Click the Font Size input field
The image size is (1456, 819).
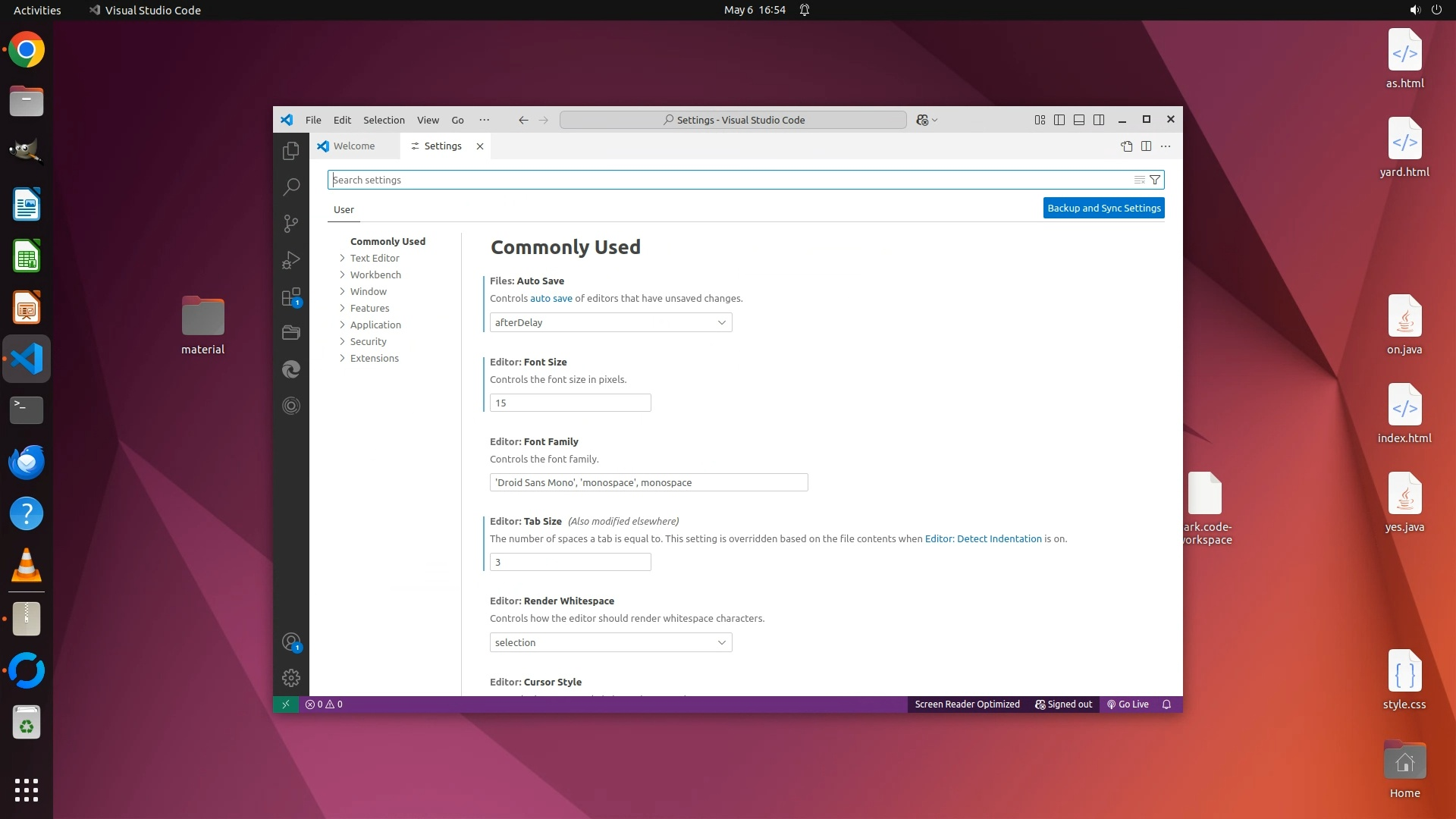(570, 403)
